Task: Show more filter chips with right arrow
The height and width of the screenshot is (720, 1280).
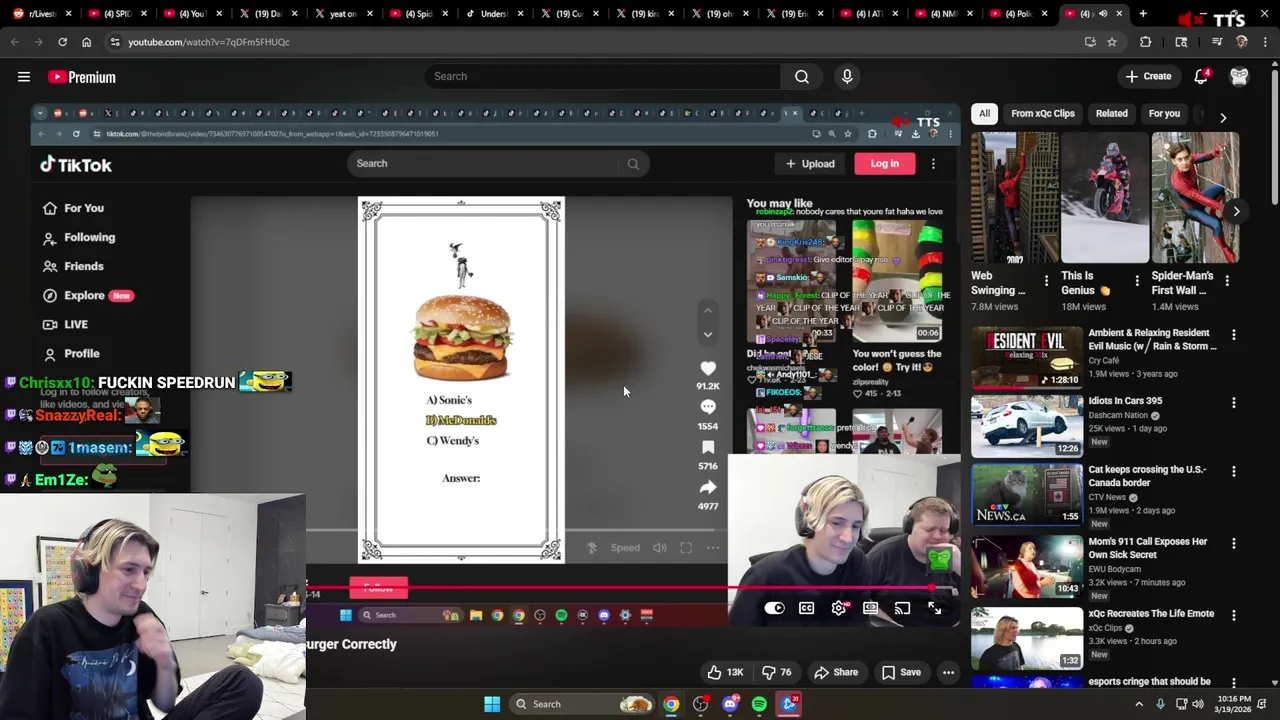Action: [1222, 117]
